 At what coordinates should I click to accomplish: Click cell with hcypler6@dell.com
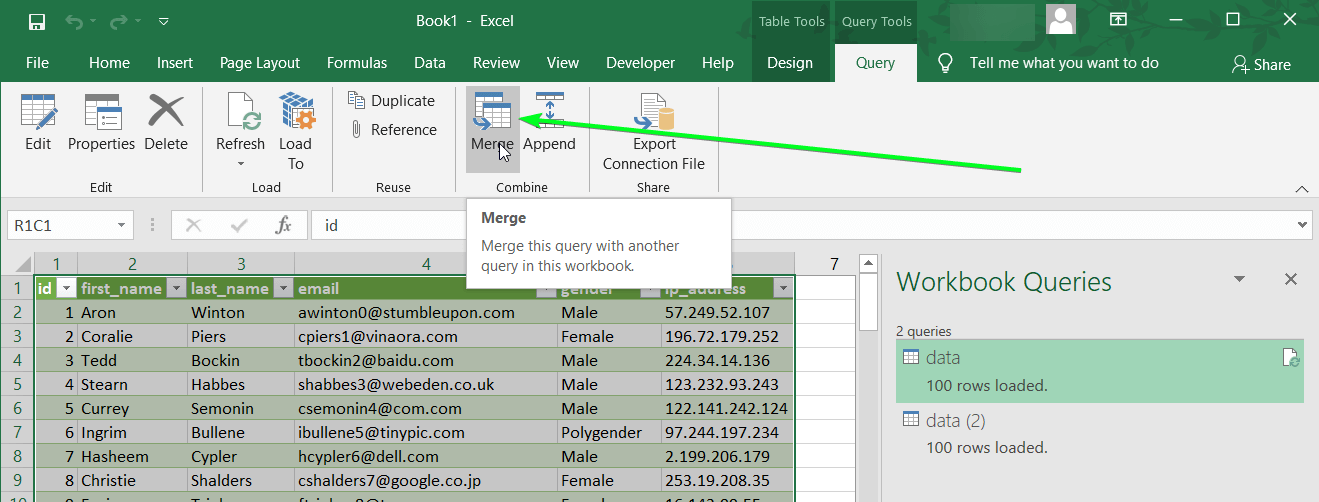click(426, 456)
